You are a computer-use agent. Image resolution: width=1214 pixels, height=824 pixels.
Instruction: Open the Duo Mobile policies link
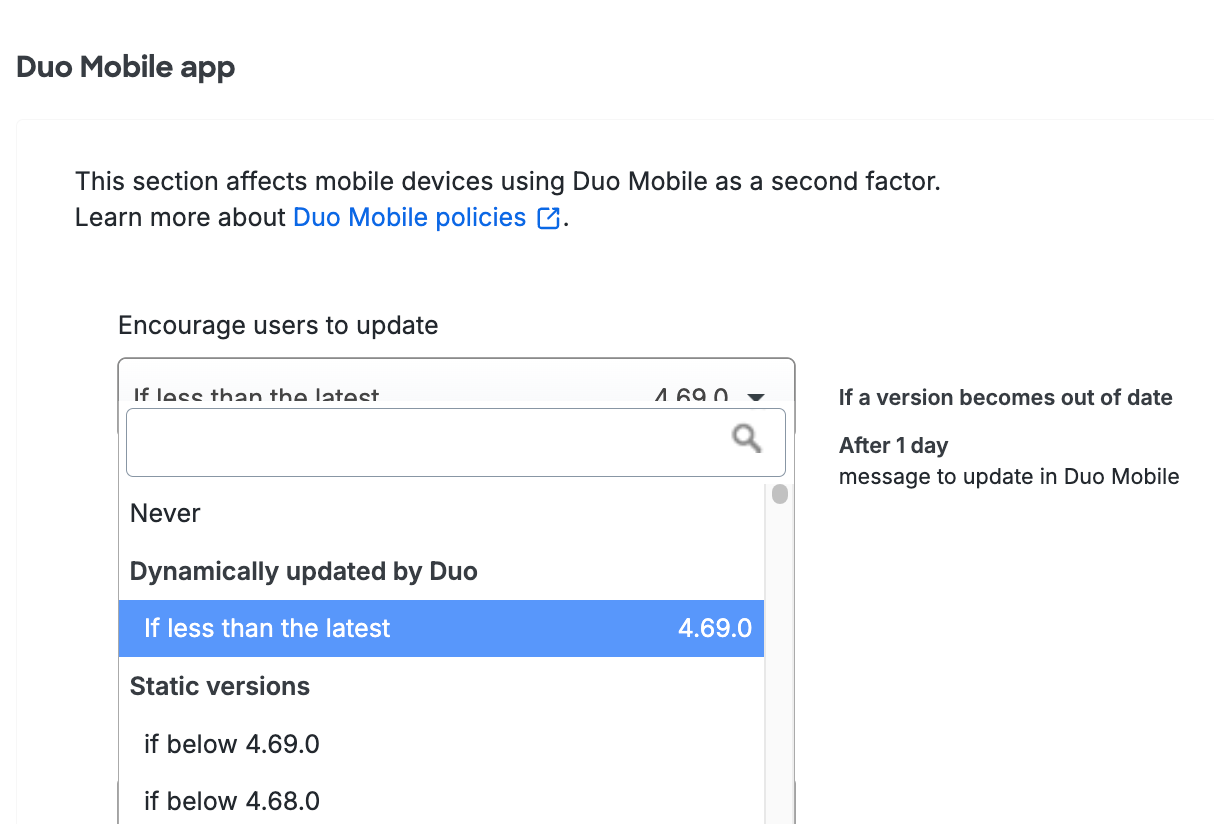(407, 217)
